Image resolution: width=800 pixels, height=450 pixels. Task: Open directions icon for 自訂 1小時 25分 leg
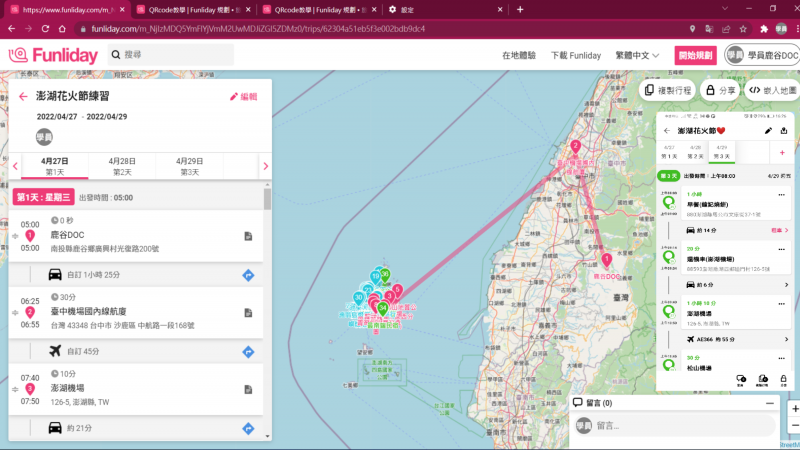(248, 274)
